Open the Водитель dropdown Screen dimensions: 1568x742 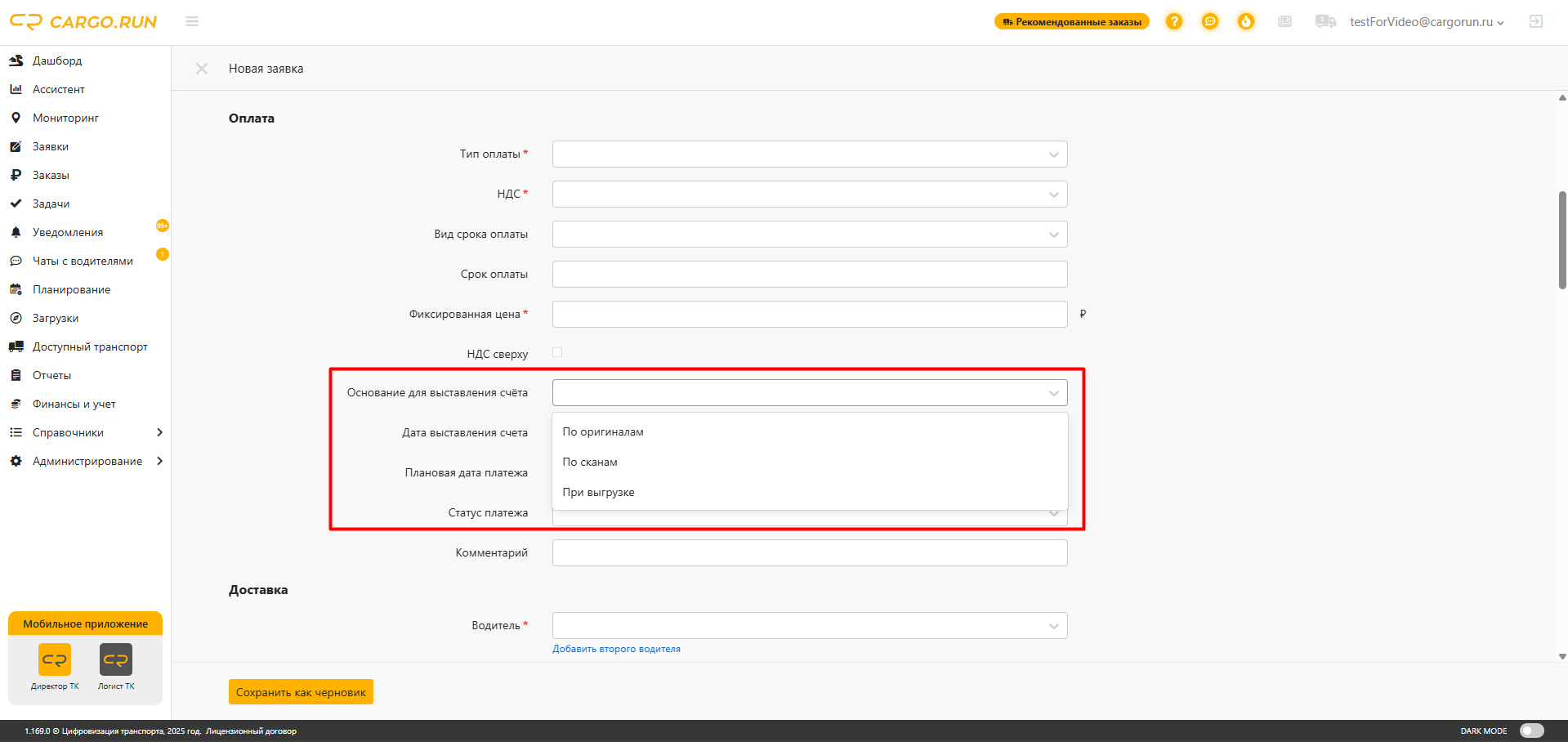click(809, 626)
